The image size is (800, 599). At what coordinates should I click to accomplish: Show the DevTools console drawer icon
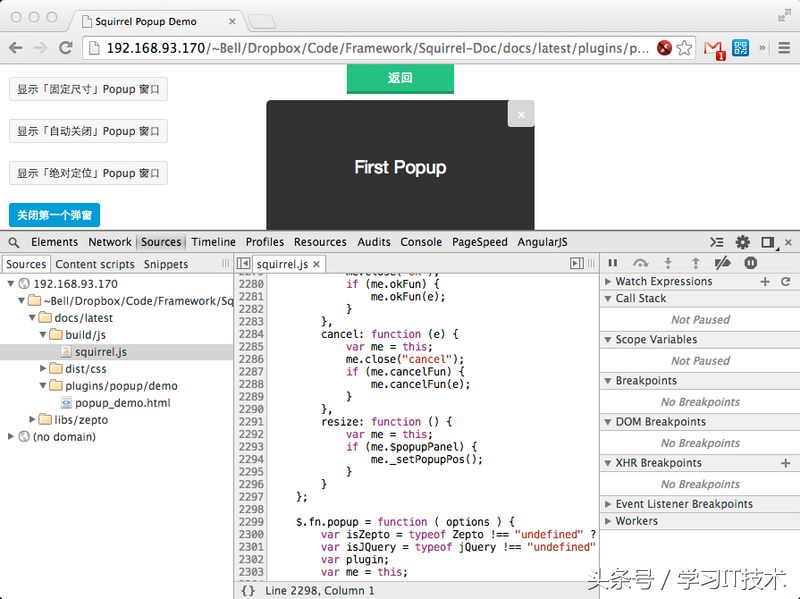(716, 242)
